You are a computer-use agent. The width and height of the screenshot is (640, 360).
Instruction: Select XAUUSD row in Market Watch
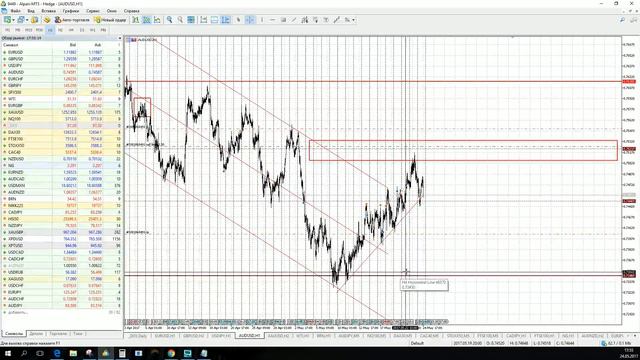[x=62, y=112]
